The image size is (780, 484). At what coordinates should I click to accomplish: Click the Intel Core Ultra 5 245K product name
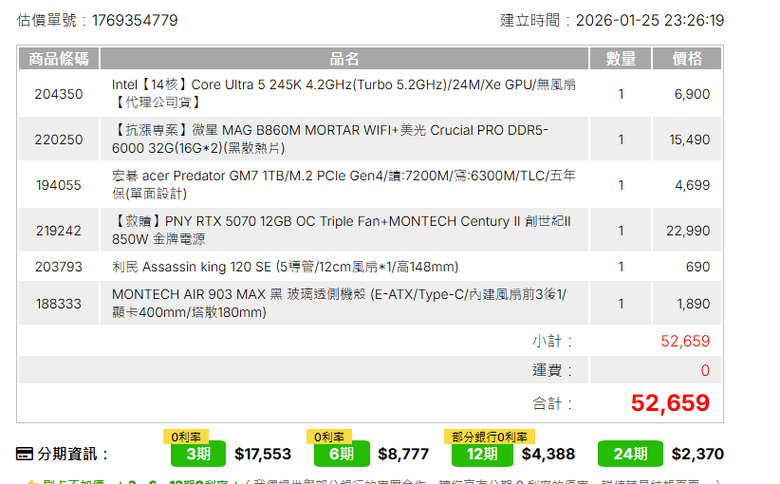point(344,94)
